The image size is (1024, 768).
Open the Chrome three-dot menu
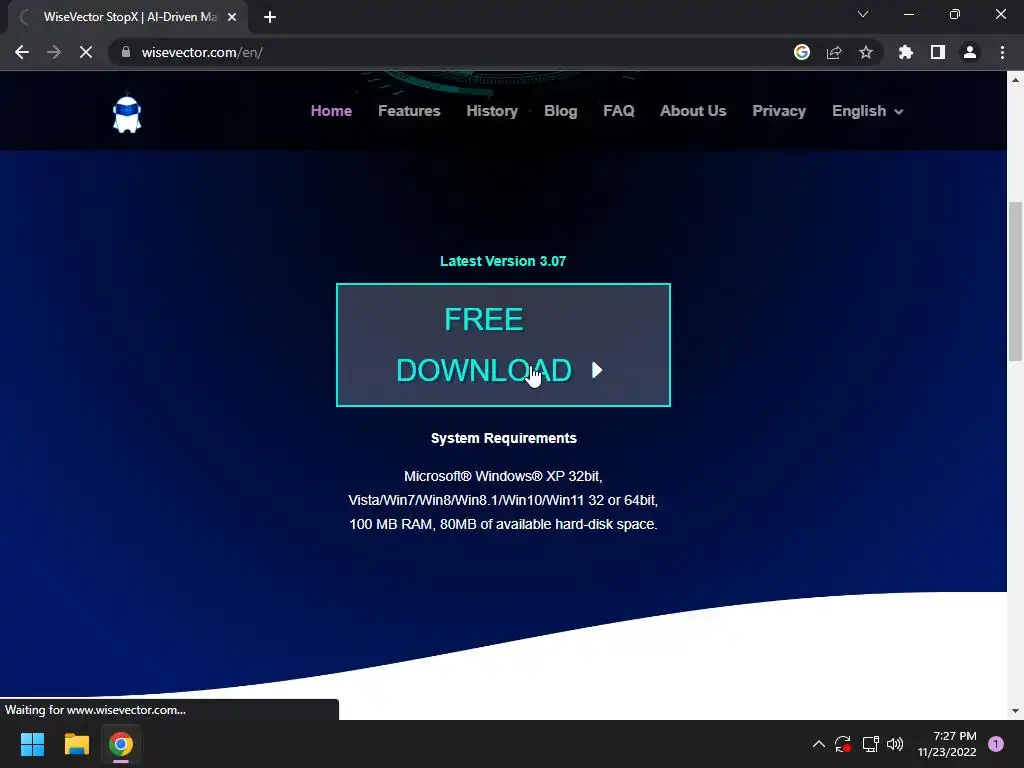coord(1002,52)
